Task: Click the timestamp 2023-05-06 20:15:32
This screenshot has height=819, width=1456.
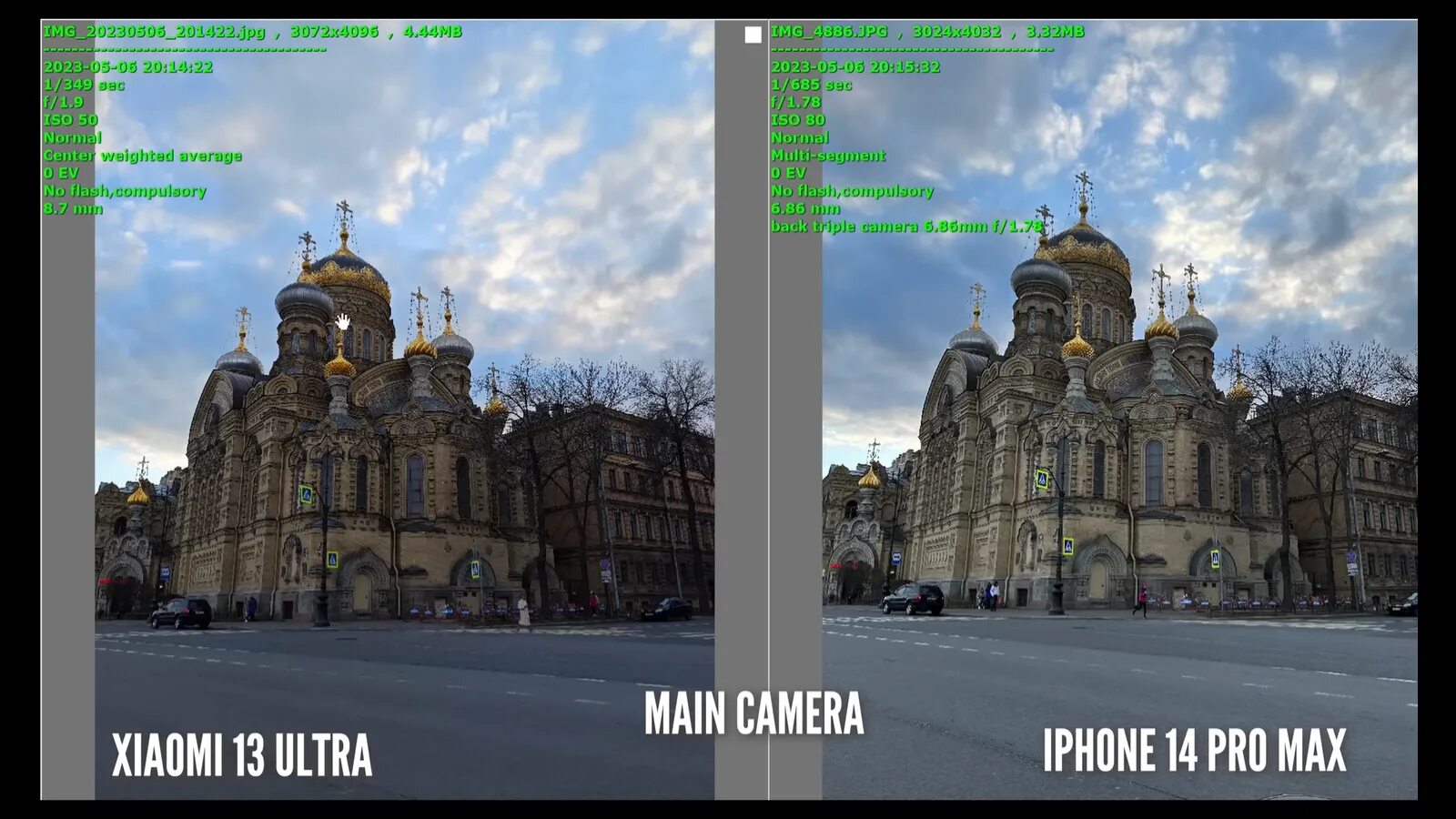Action: (855, 67)
